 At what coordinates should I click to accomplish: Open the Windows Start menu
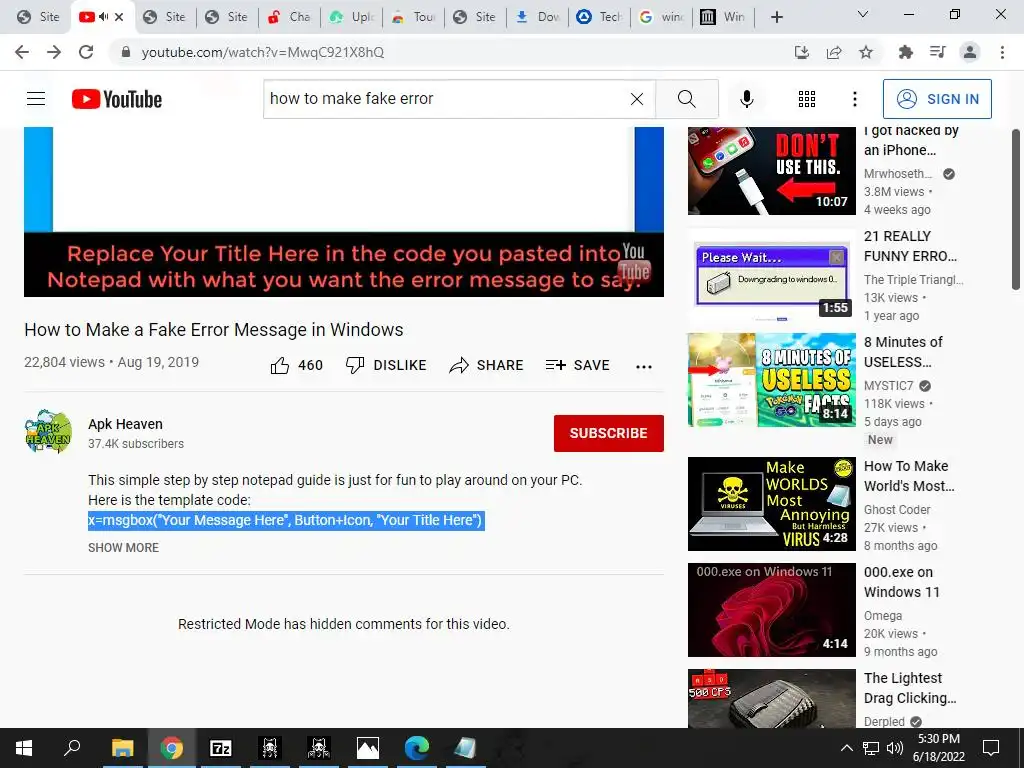pos(24,748)
